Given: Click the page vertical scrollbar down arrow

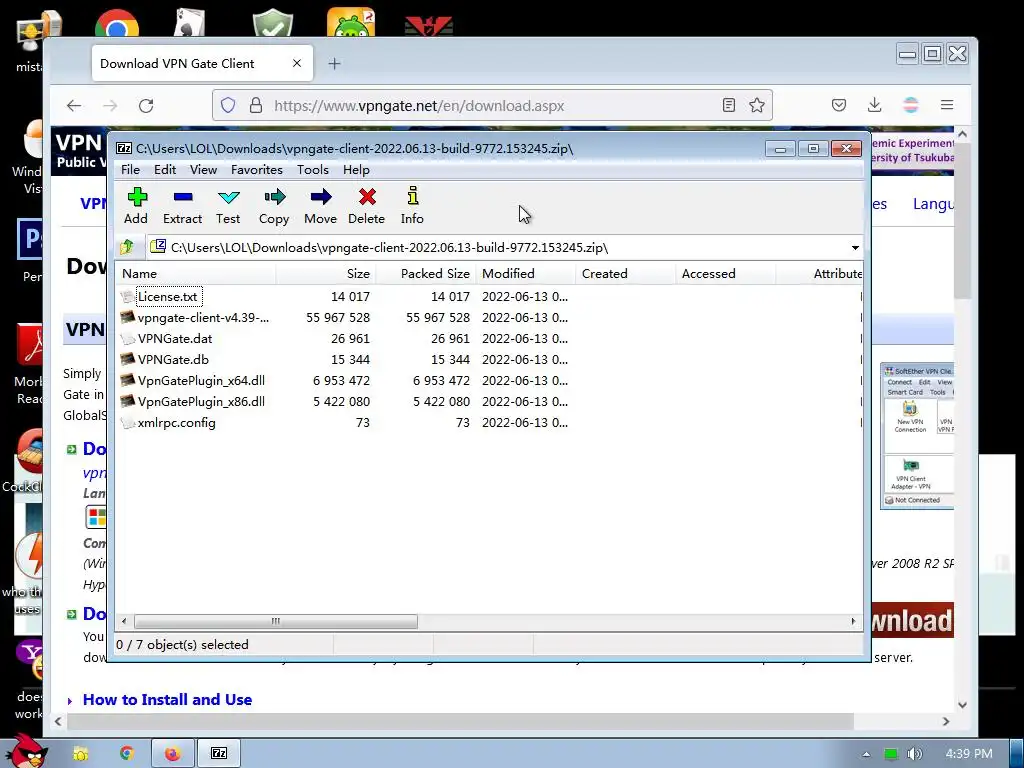Looking at the screenshot, I should point(962,705).
